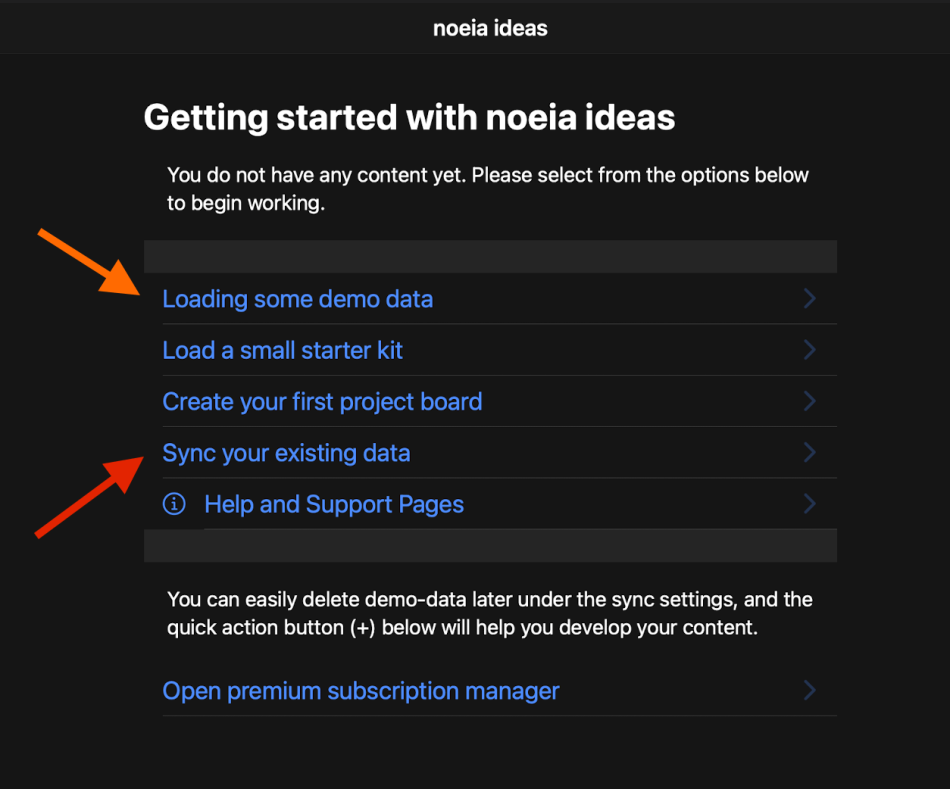The height and width of the screenshot is (789, 950).
Task: Select Loading some demo data
Action: coord(297,299)
